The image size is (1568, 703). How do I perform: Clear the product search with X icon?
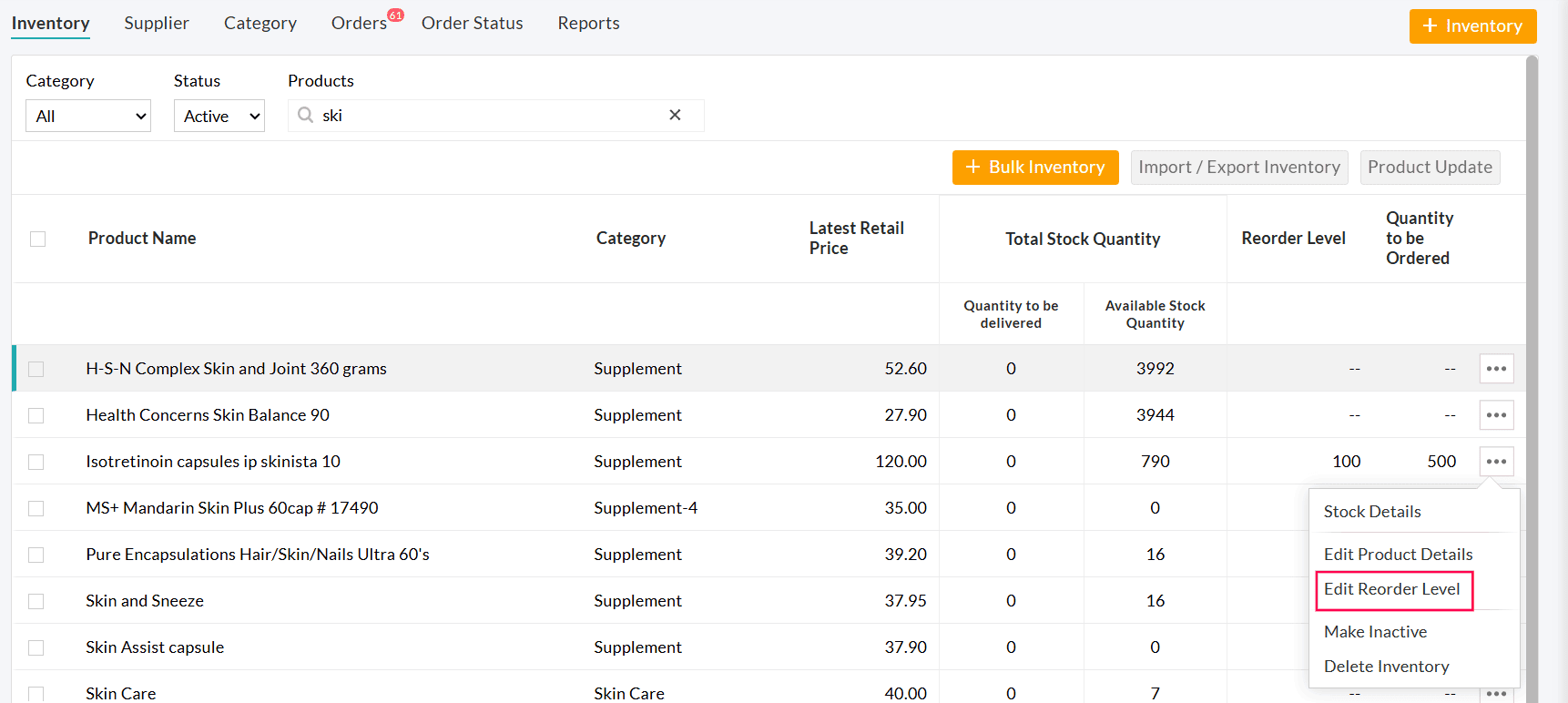click(x=675, y=115)
